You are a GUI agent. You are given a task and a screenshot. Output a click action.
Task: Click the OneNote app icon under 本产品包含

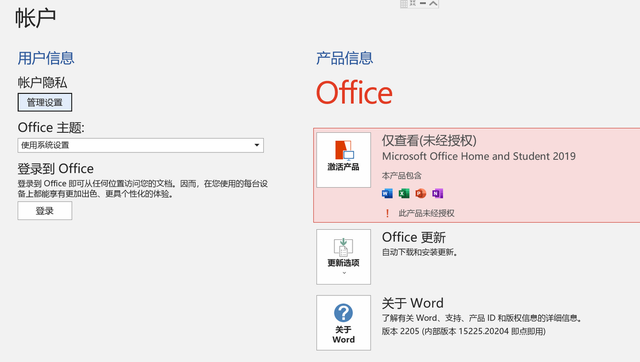(438, 193)
